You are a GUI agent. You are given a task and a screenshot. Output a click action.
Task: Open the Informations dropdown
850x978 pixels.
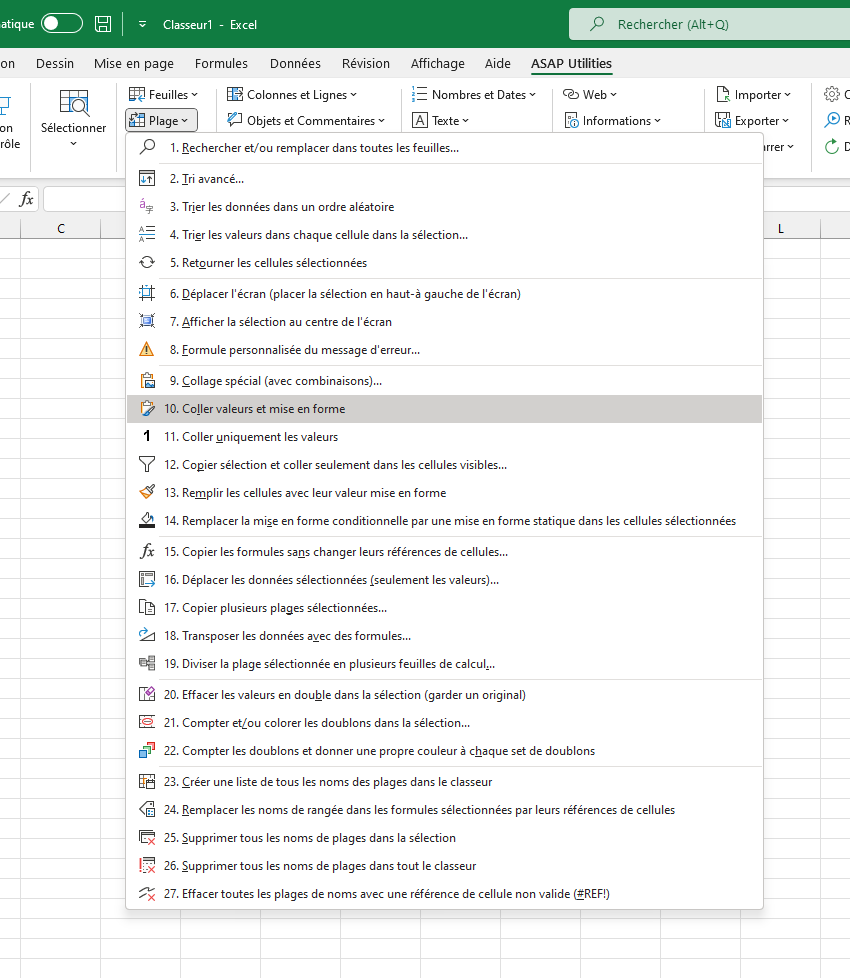[612, 120]
